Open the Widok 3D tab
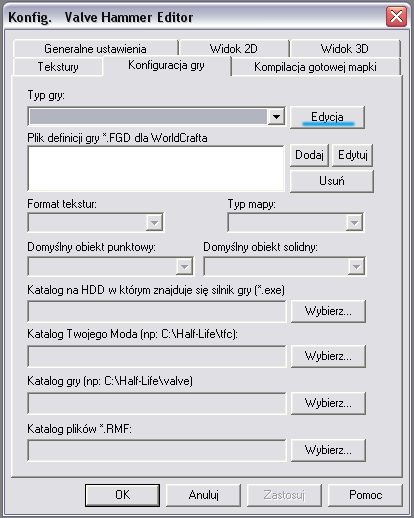 click(345, 49)
